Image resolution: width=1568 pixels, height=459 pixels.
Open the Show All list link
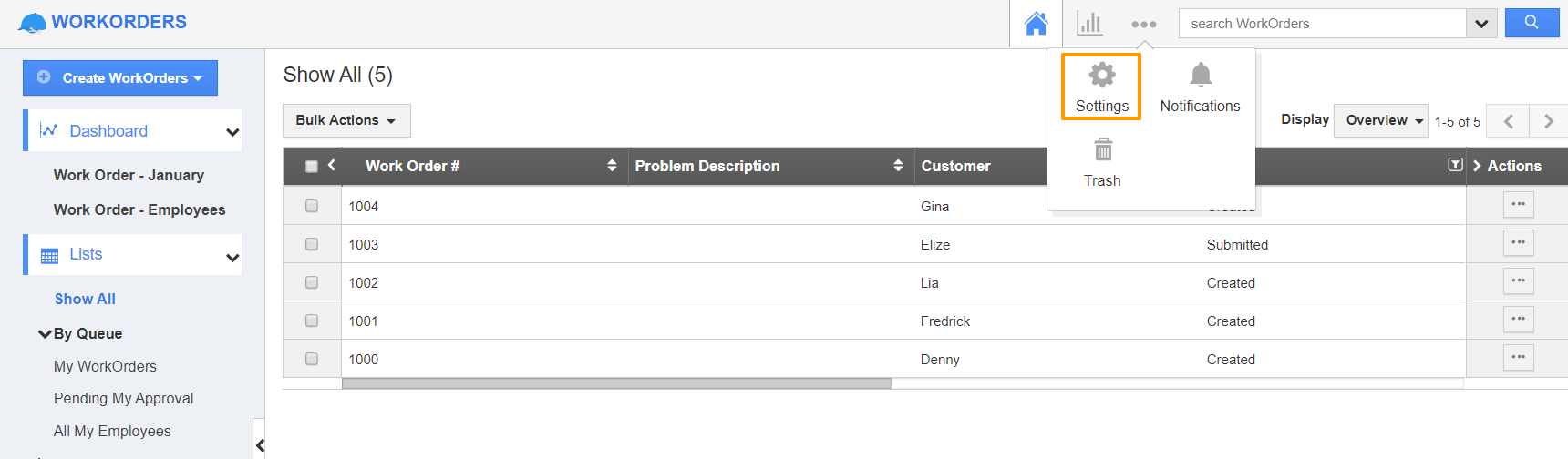pyautogui.click(x=85, y=299)
